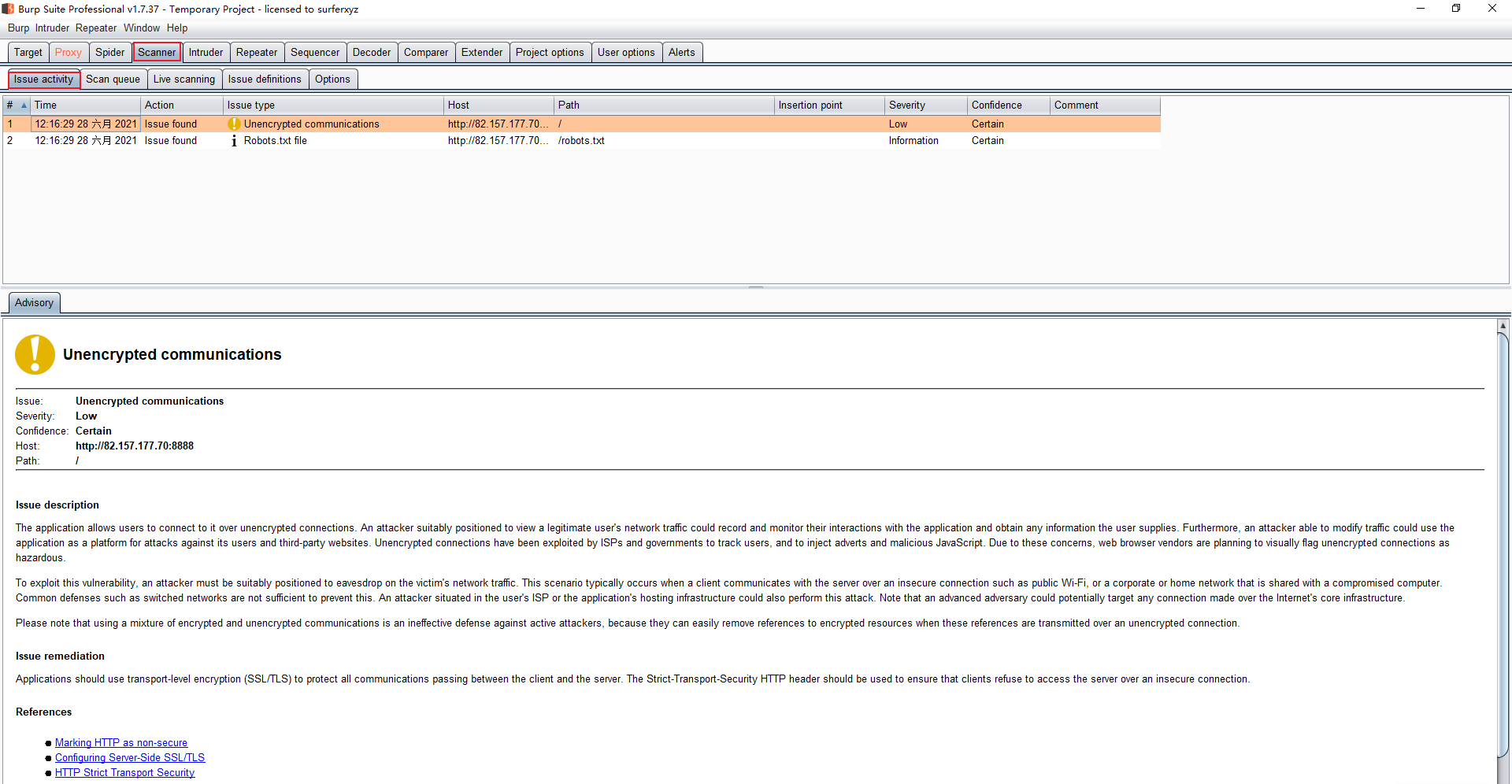Switch to the Spider tab
The height and width of the screenshot is (784, 1512).
(110, 53)
